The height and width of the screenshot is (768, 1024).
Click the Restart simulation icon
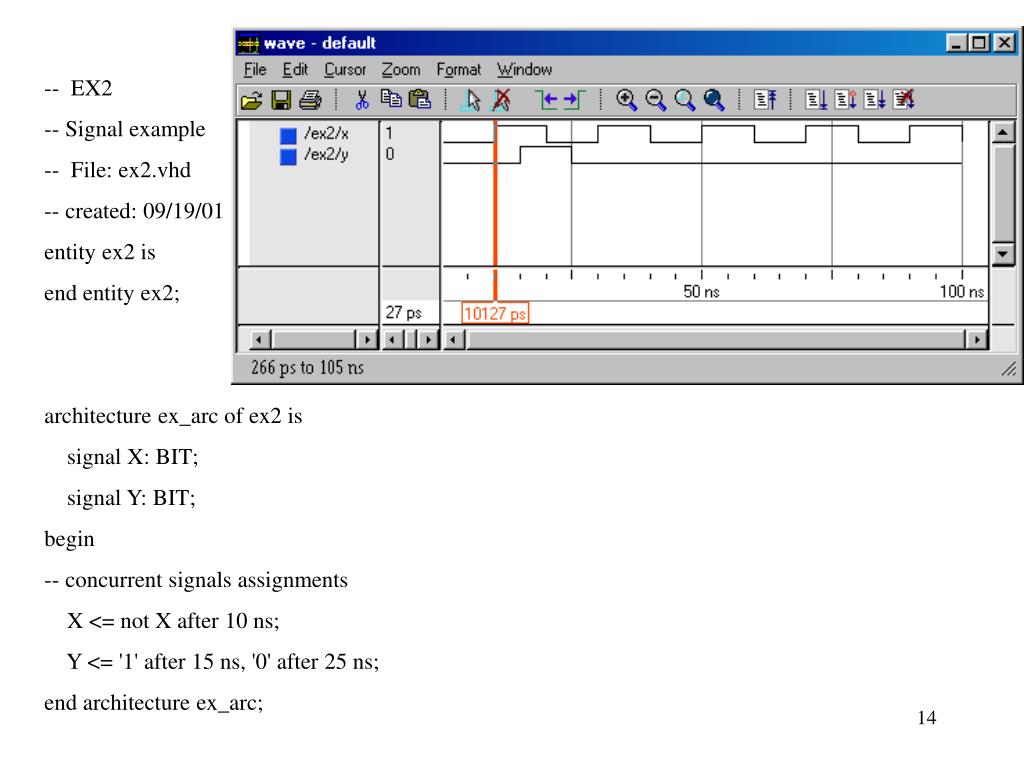[x=765, y=100]
